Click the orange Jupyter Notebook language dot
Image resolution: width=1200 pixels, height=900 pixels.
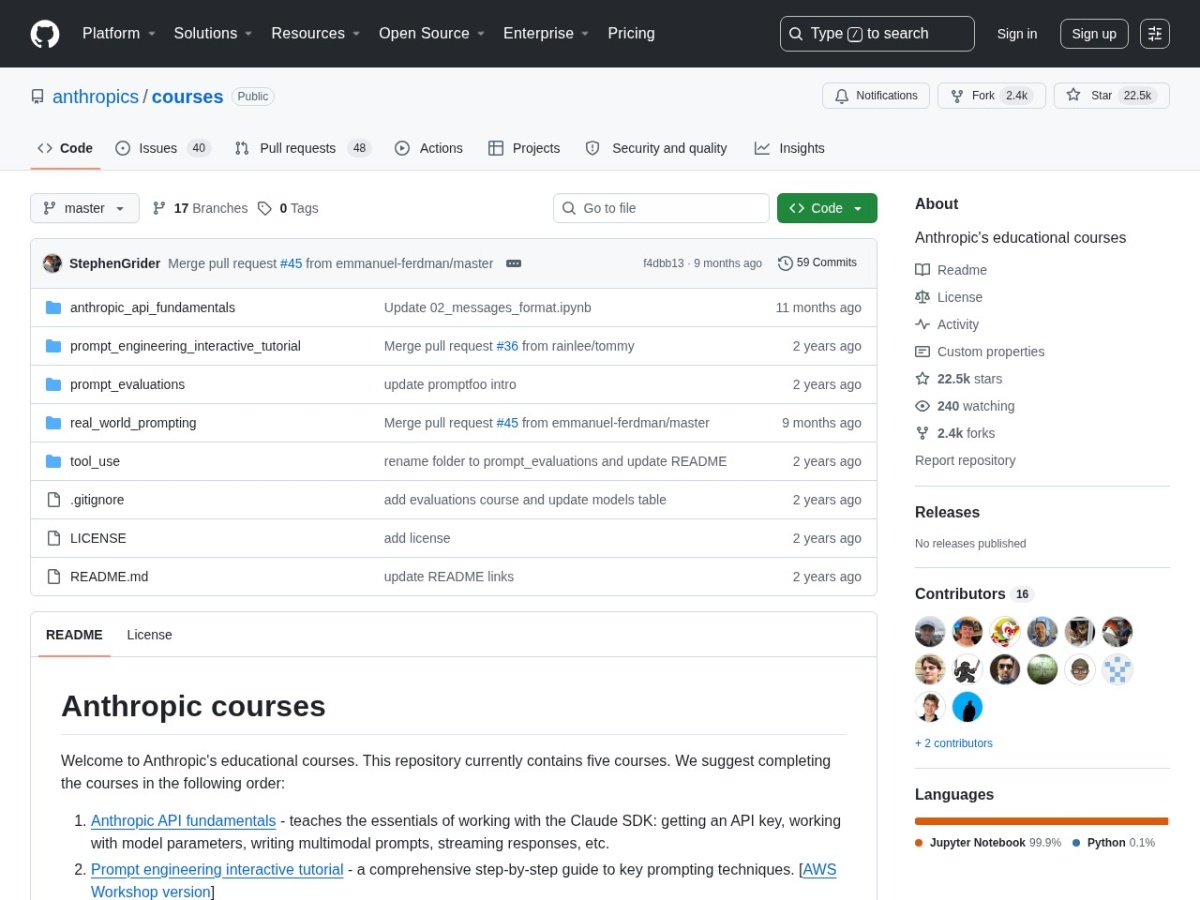point(919,843)
